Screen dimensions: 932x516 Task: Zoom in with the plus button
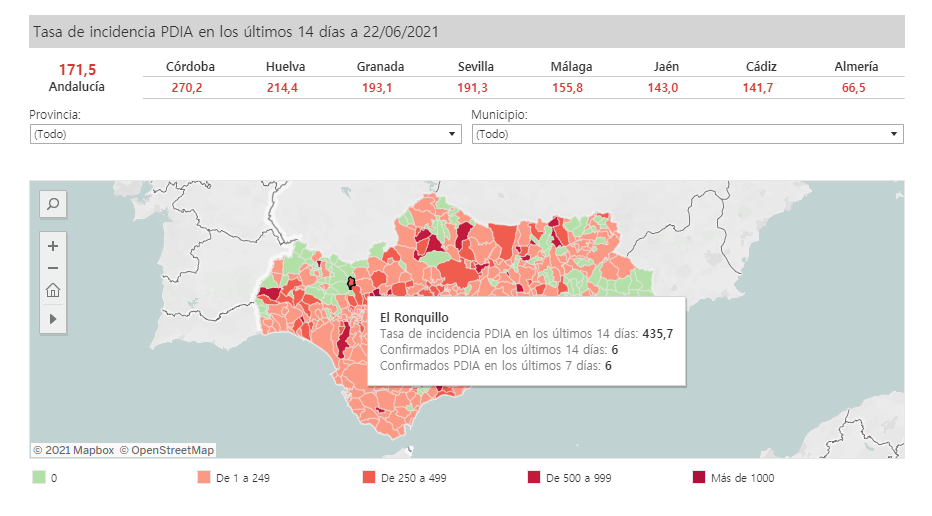click(x=53, y=245)
